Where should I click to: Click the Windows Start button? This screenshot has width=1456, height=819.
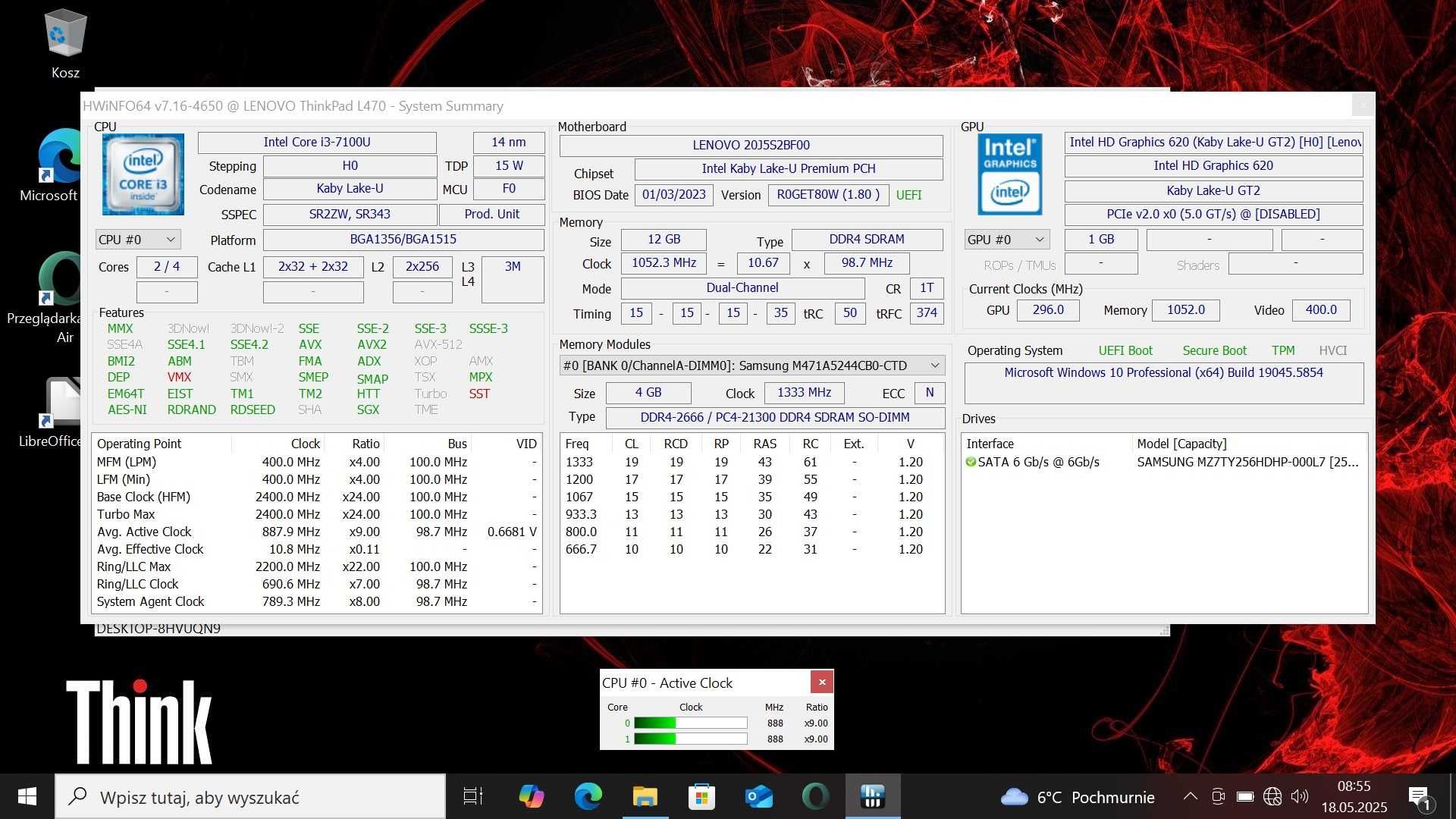[27, 796]
